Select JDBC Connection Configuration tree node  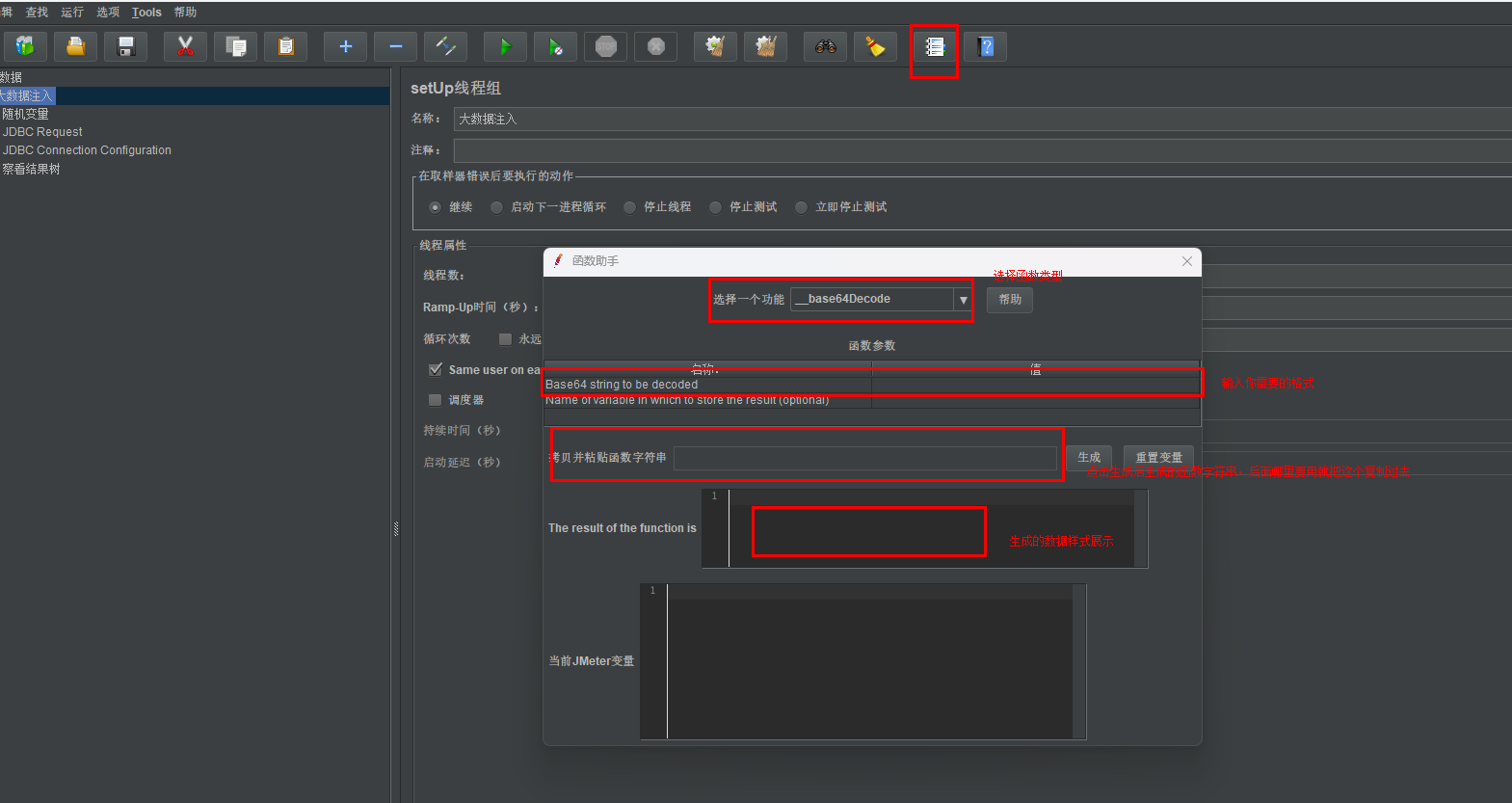pos(87,150)
